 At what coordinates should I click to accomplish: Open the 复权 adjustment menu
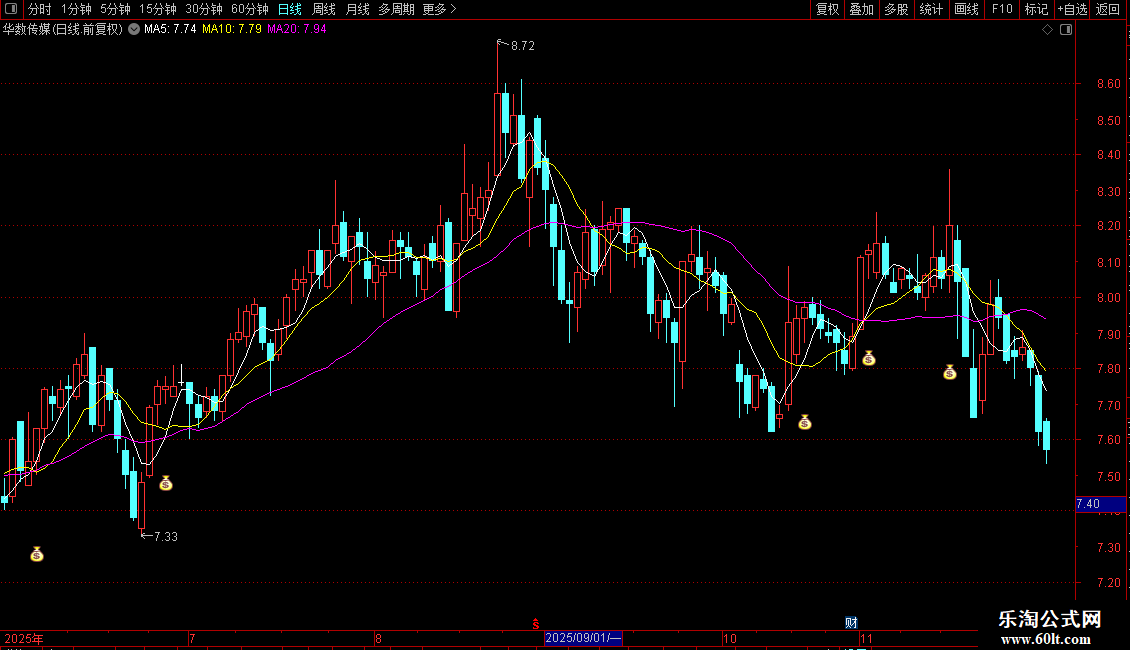click(x=827, y=9)
